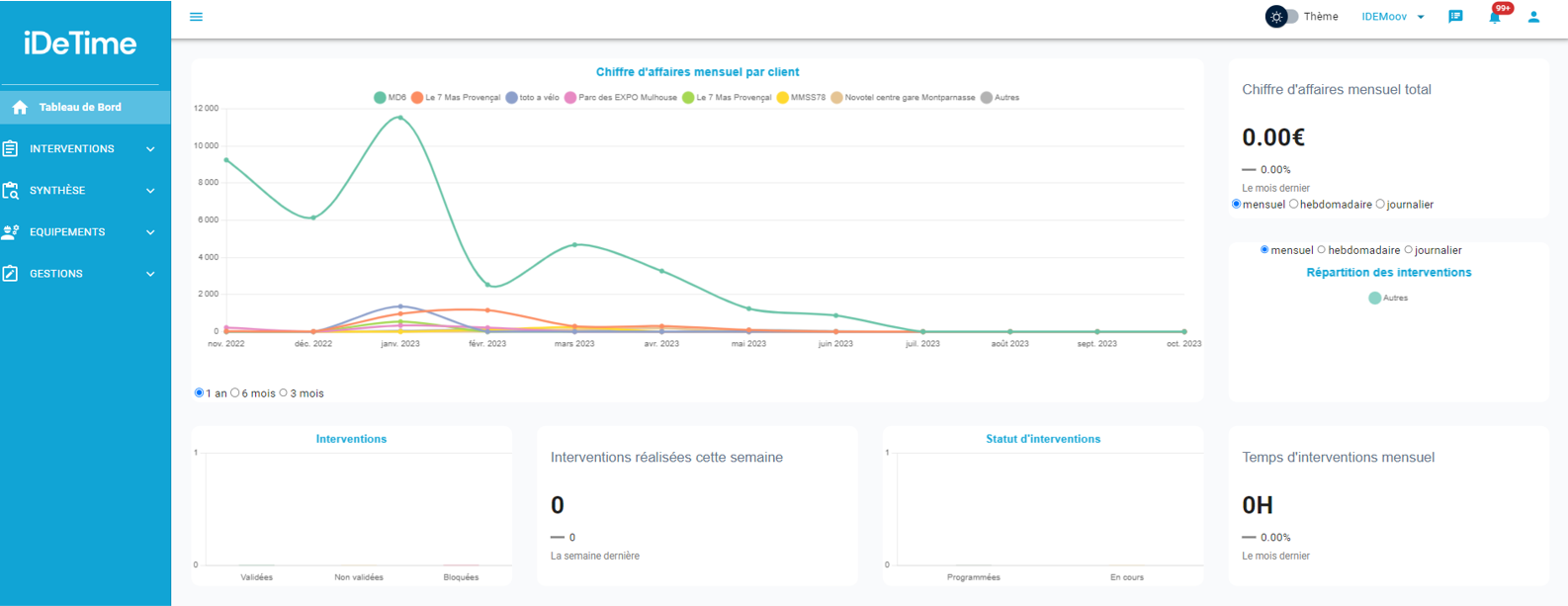This screenshot has height=606, width=1568.
Task: Click the Gestions edit icon
Action: [10, 273]
